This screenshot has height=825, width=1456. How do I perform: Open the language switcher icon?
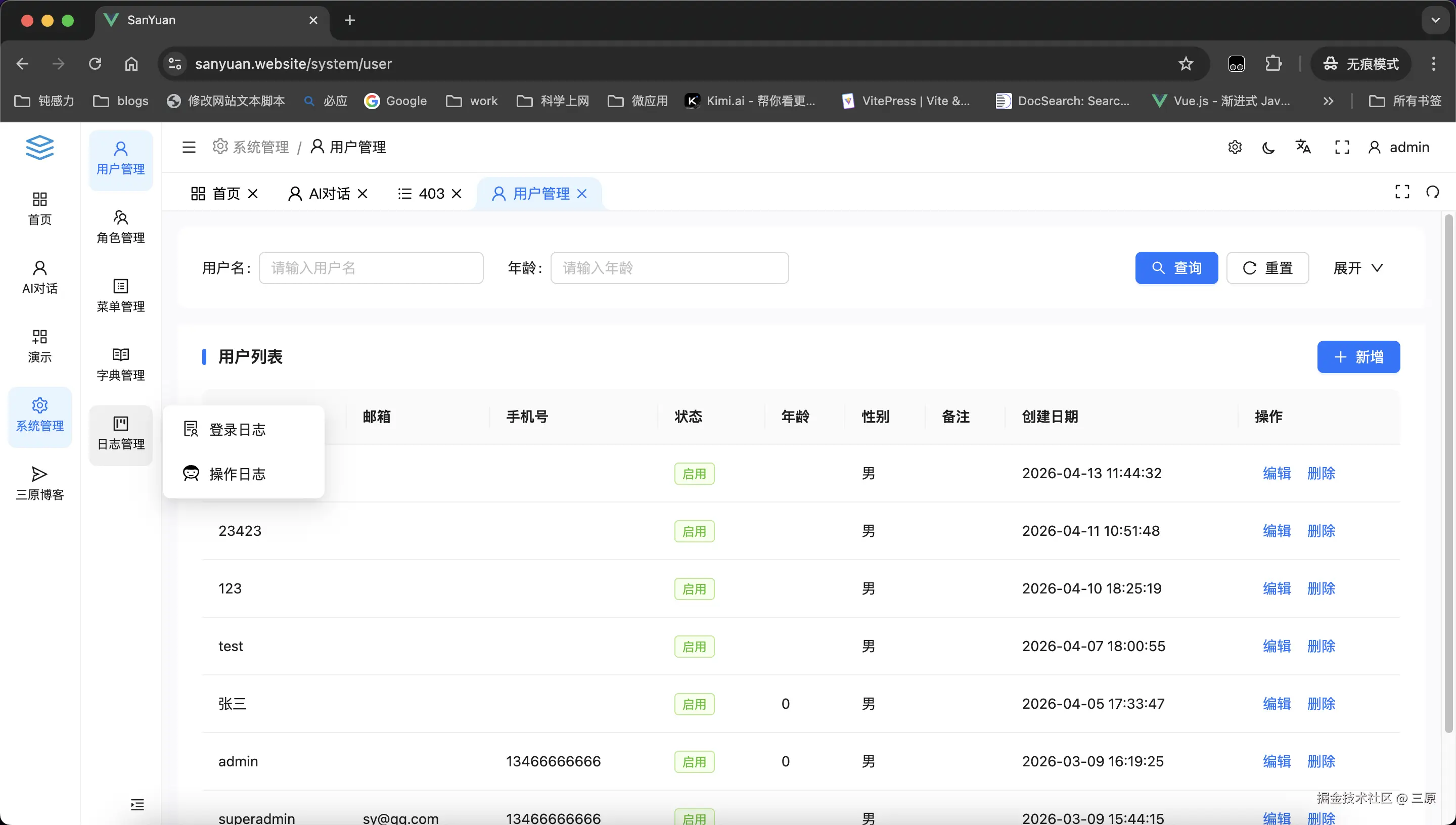tap(1304, 147)
